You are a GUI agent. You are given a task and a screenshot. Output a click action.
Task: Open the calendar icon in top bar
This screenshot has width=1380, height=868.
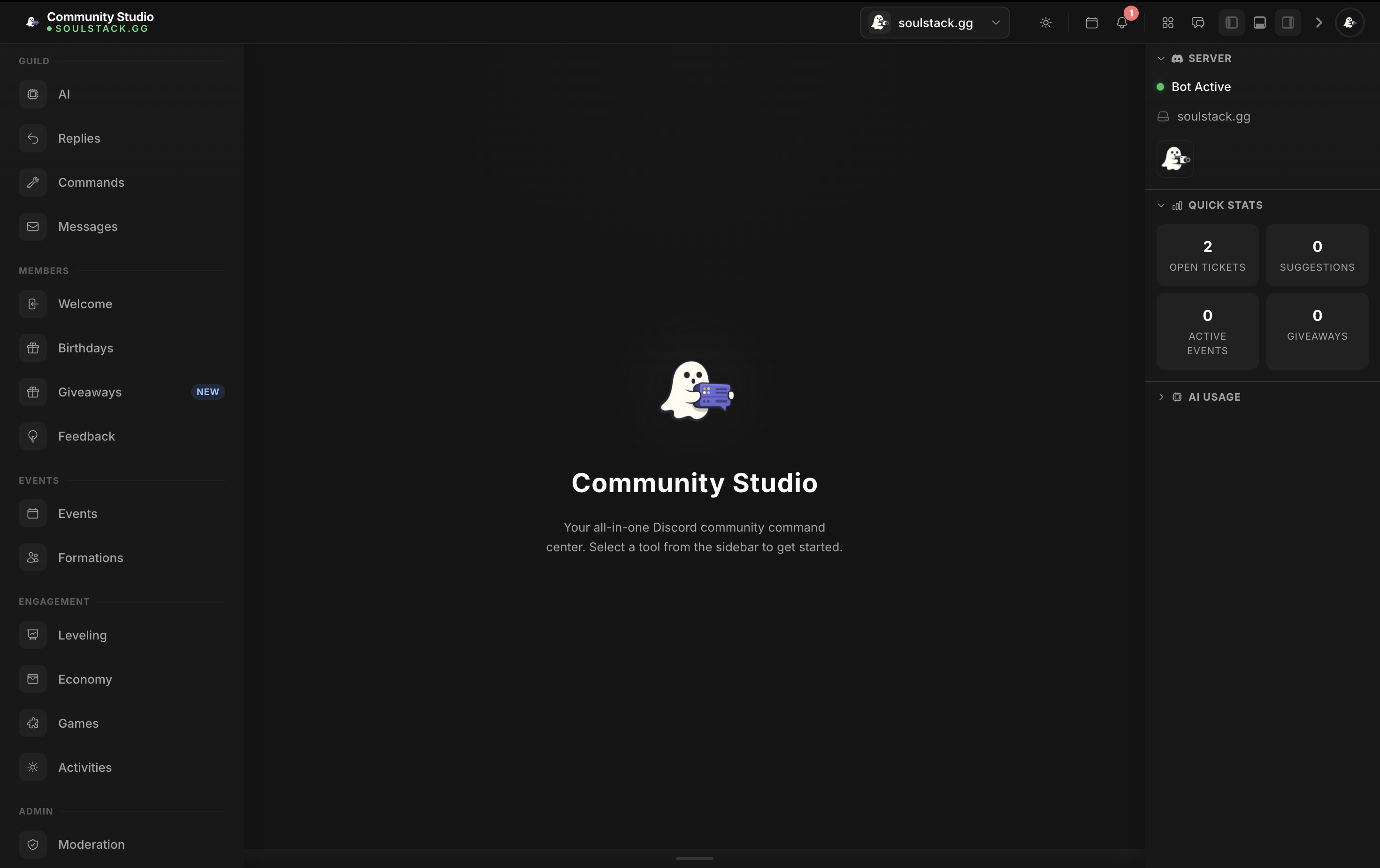pyautogui.click(x=1091, y=23)
